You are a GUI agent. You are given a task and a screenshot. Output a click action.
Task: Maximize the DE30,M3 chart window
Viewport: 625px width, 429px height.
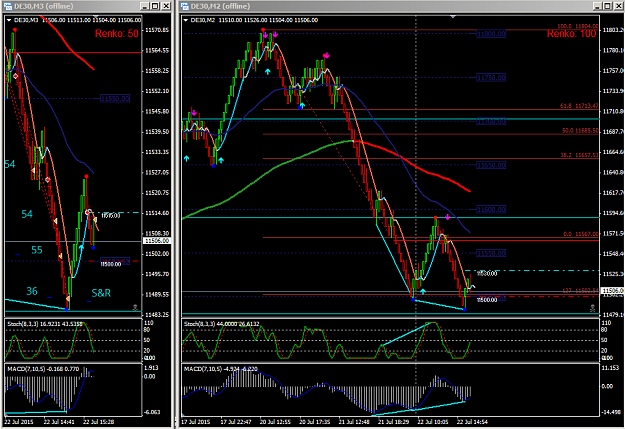click(x=155, y=6)
